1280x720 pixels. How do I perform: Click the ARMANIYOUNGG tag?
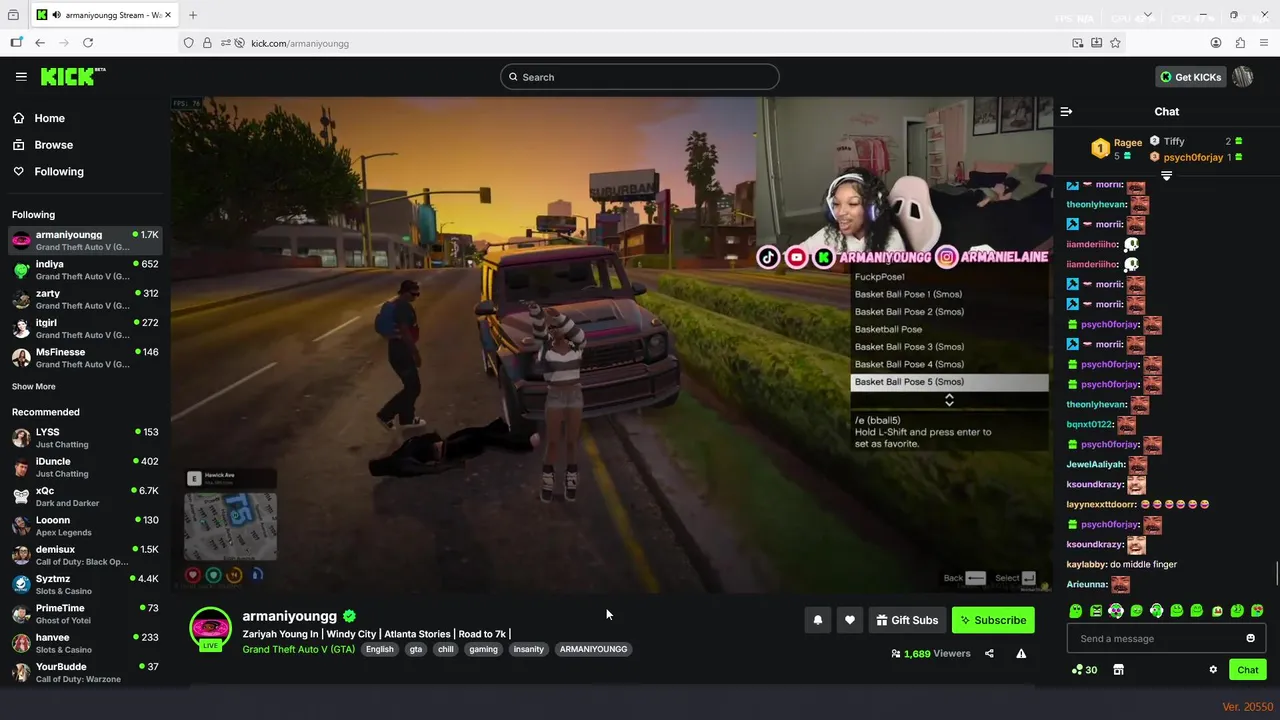(594, 649)
